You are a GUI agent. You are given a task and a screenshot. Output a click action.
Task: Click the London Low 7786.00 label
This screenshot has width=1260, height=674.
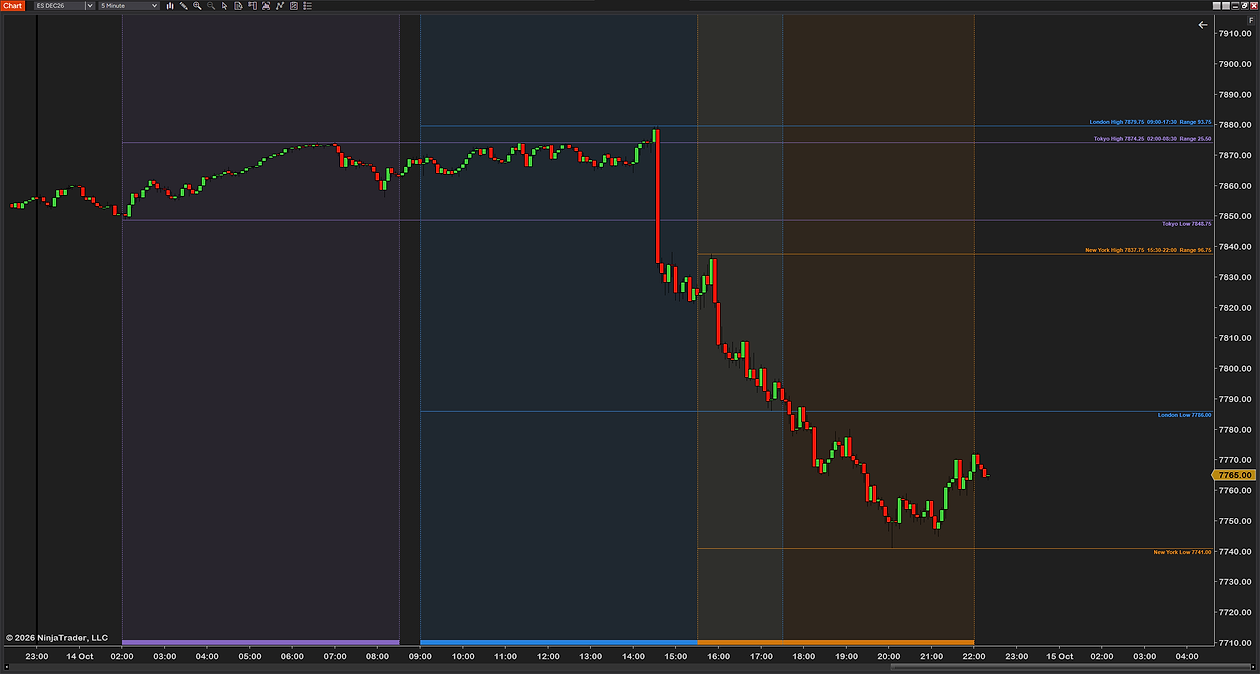click(x=1184, y=415)
